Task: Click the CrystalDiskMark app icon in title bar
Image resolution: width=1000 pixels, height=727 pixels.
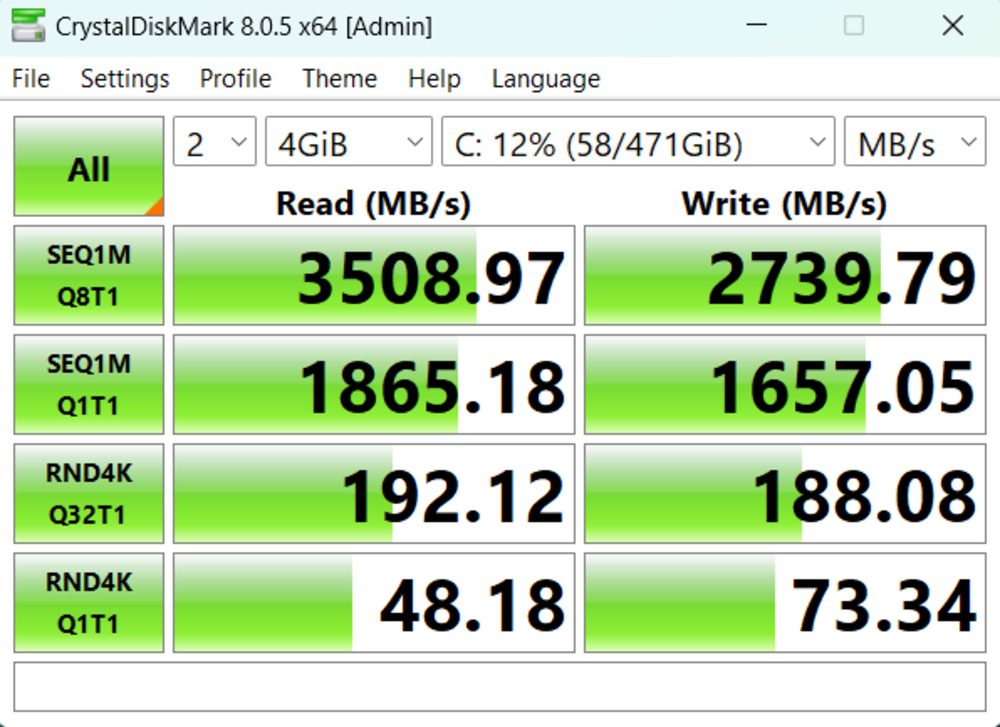Action: [x=28, y=26]
